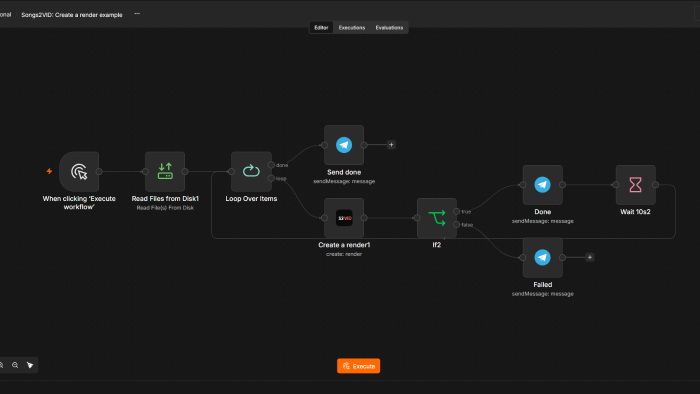Add node after Failed plus button
700x394 pixels.
point(590,257)
